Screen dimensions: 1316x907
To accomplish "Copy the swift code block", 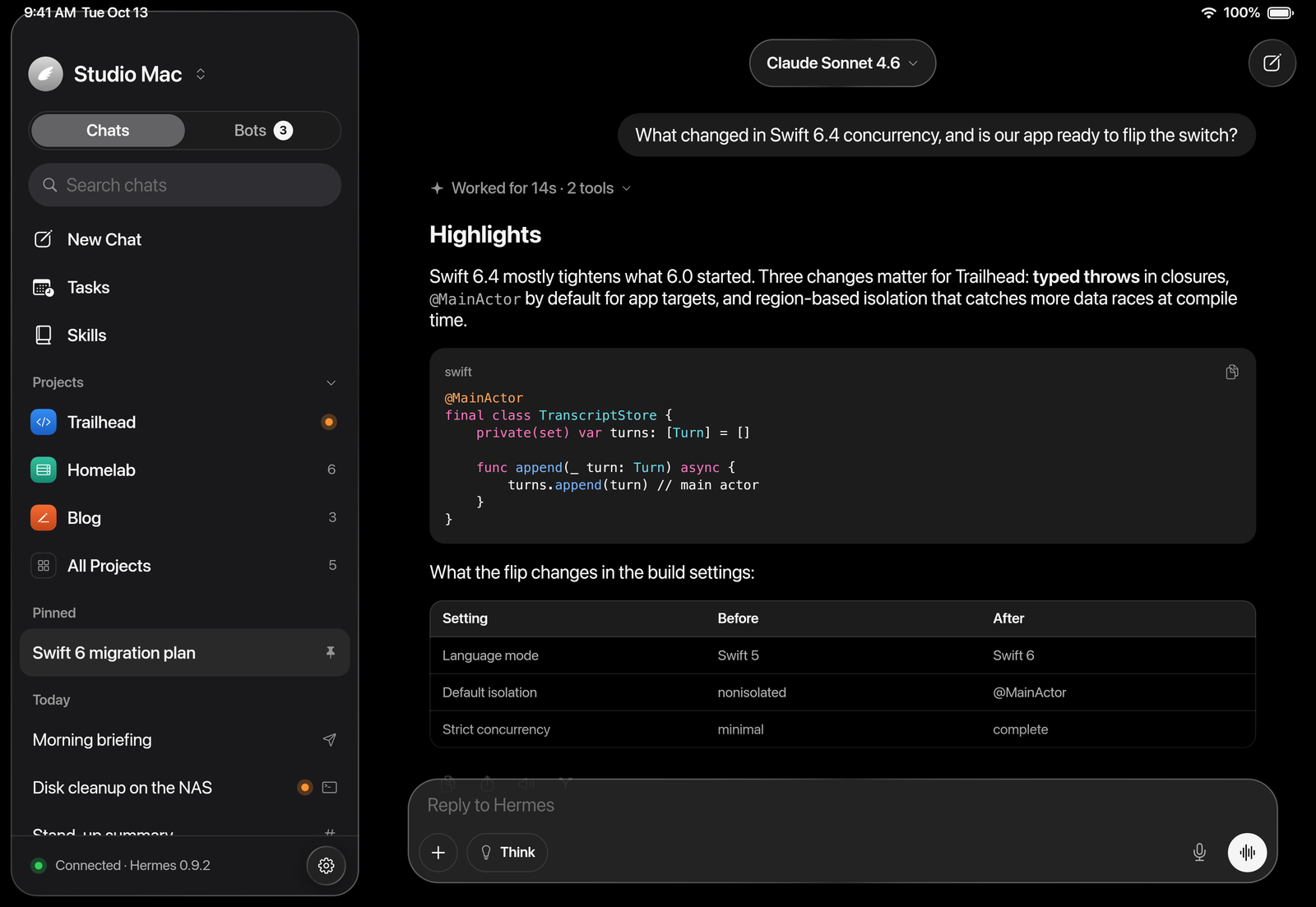I will point(1231,373).
